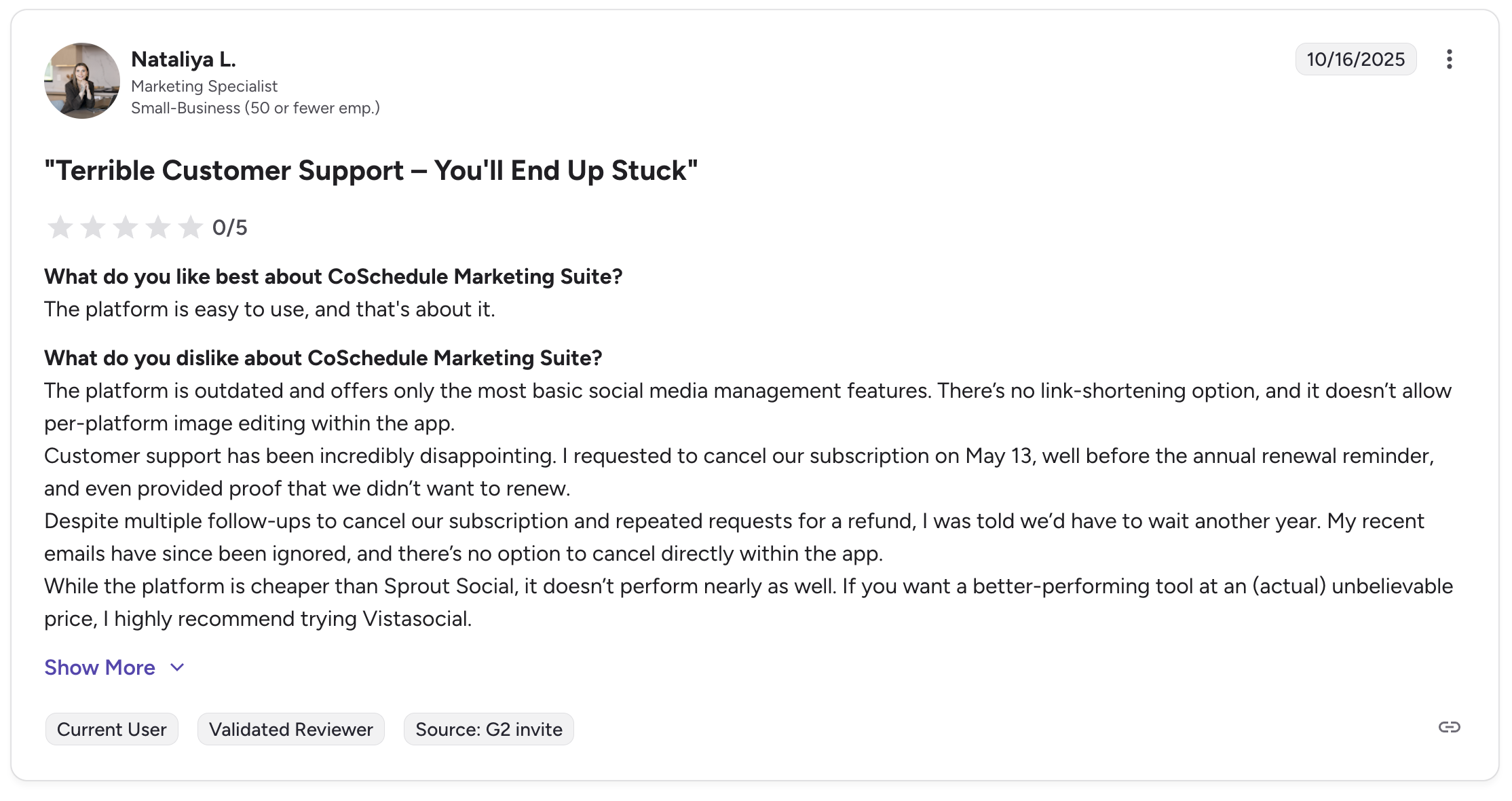Click the review title about customer support
Image resolution: width=1512 pixels, height=801 pixels.
(x=371, y=170)
